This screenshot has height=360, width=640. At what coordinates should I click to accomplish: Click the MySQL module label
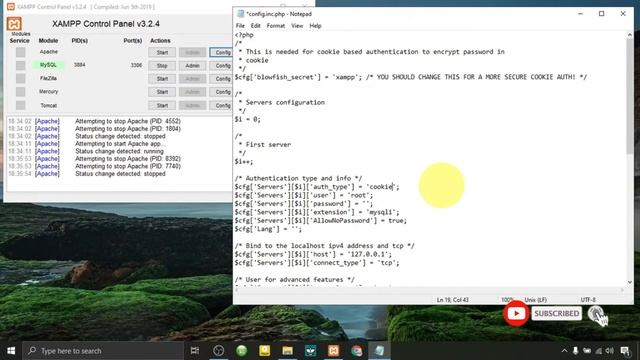coord(48,65)
